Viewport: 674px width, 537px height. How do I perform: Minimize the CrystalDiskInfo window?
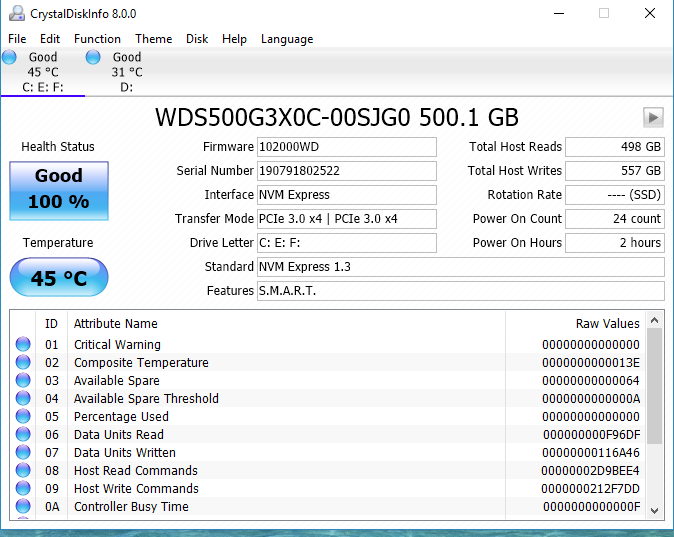(x=559, y=13)
